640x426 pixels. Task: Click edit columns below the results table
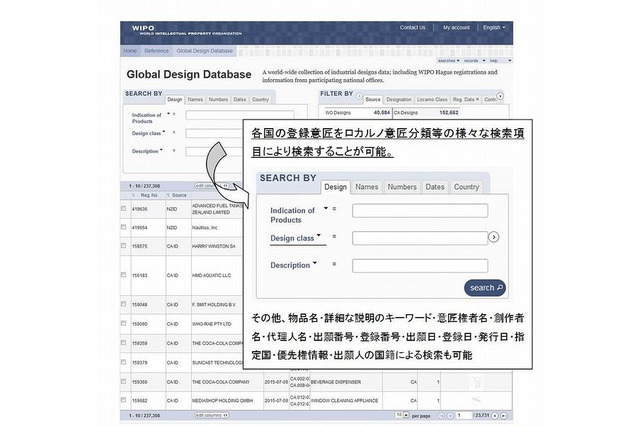(211, 415)
